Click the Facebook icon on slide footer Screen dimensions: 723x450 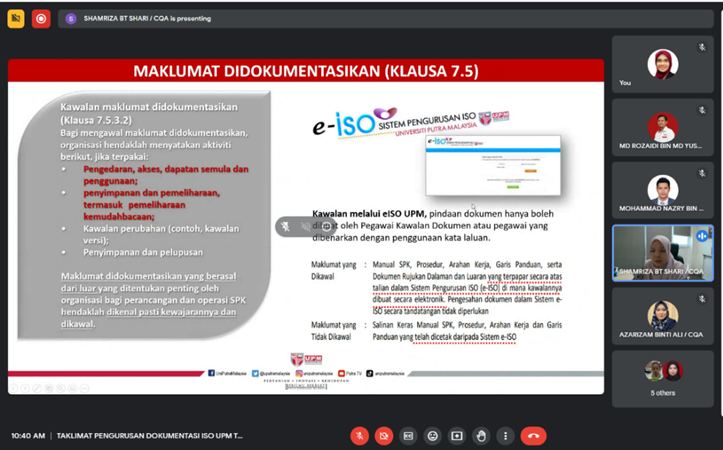[x=211, y=373]
